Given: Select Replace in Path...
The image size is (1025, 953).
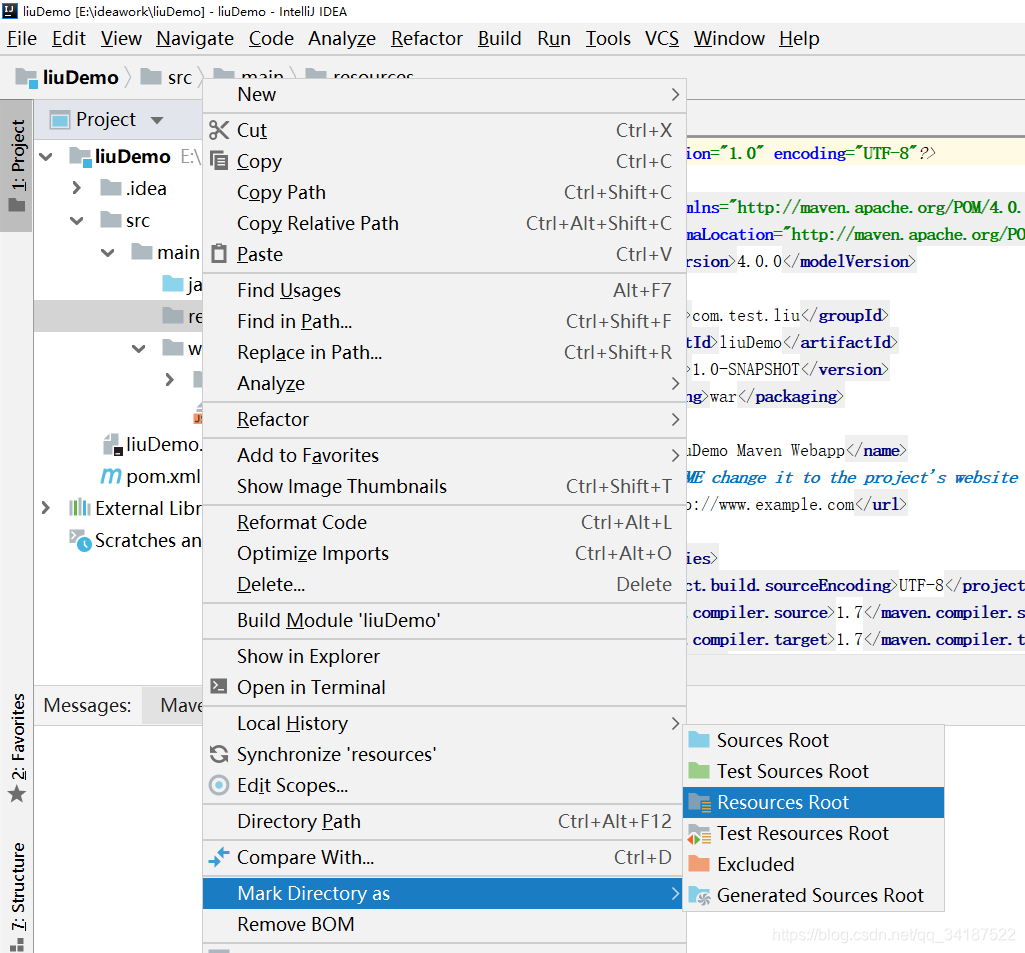Looking at the screenshot, I should pyautogui.click(x=445, y=352).
